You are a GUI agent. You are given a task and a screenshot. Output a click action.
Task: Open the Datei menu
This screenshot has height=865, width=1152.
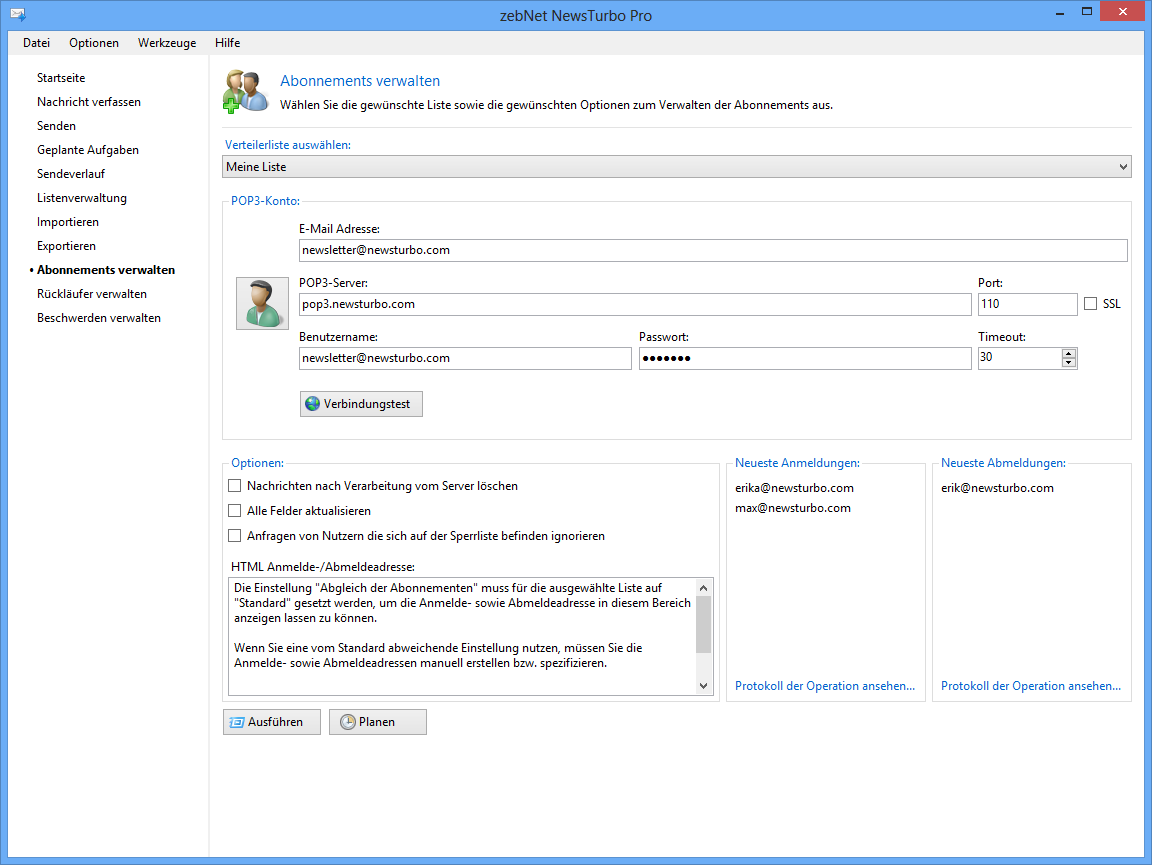pyautogui.click(x=36, y=43)
